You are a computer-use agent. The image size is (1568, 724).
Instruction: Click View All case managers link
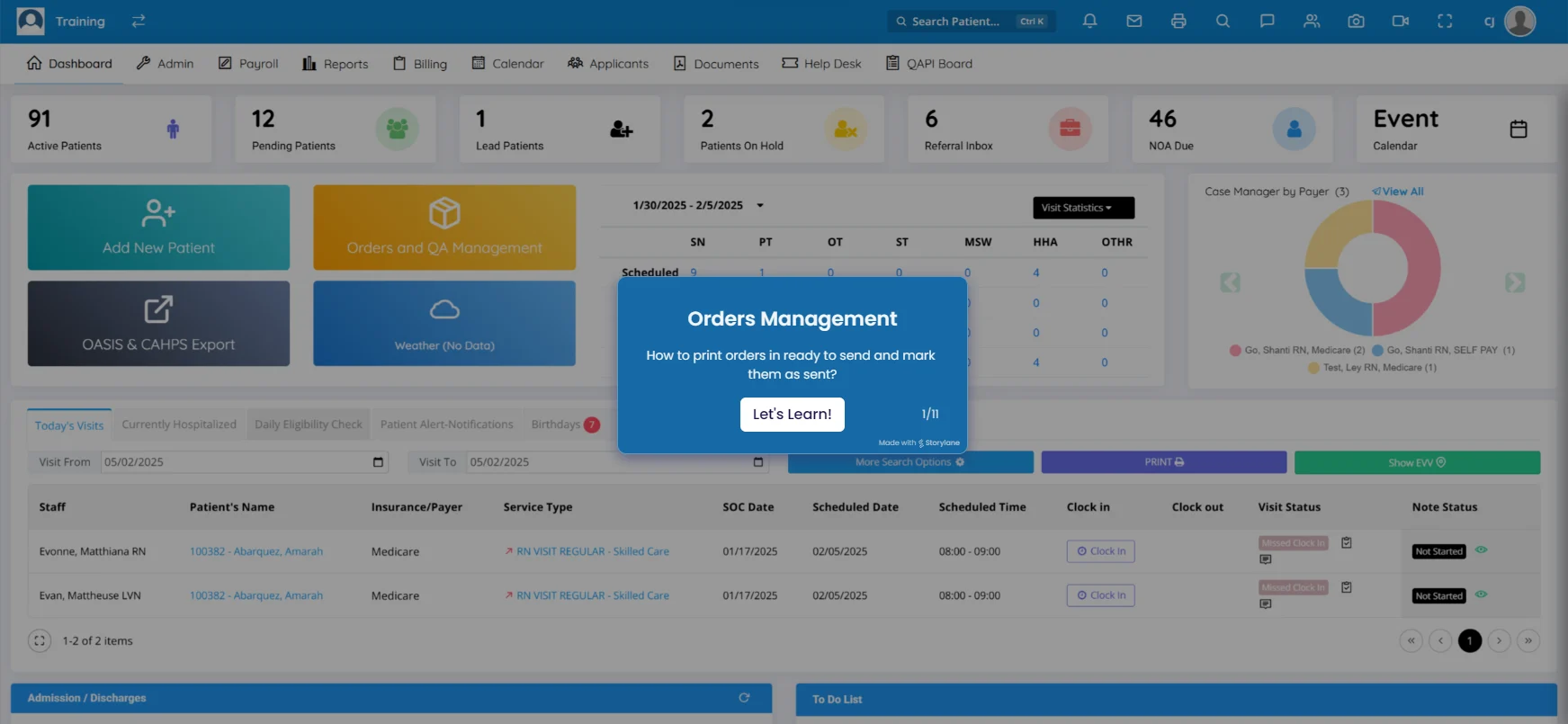click(1398, 192)
